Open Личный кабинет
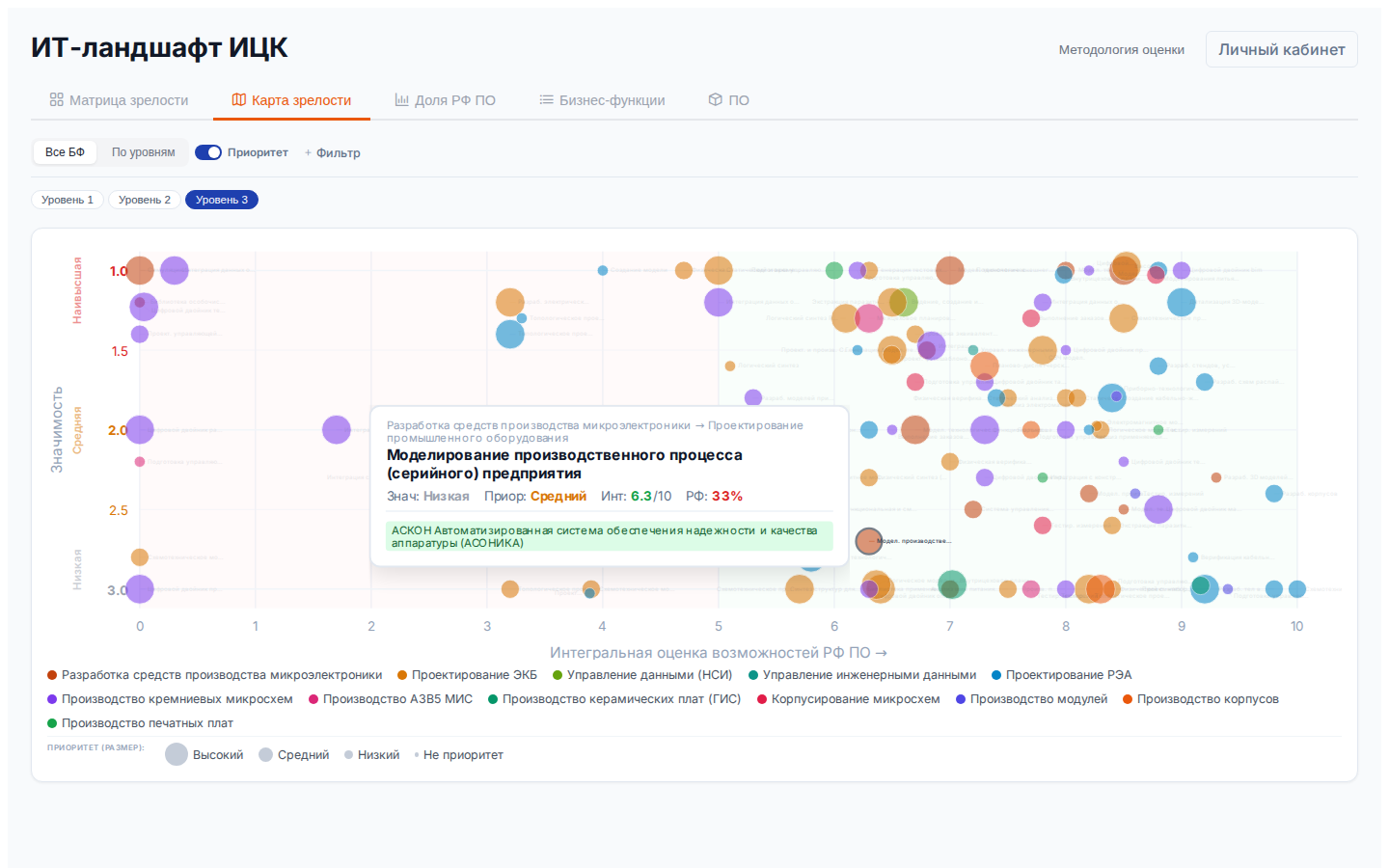The height and width of the screenshot is (868, 1389). 1281,49
